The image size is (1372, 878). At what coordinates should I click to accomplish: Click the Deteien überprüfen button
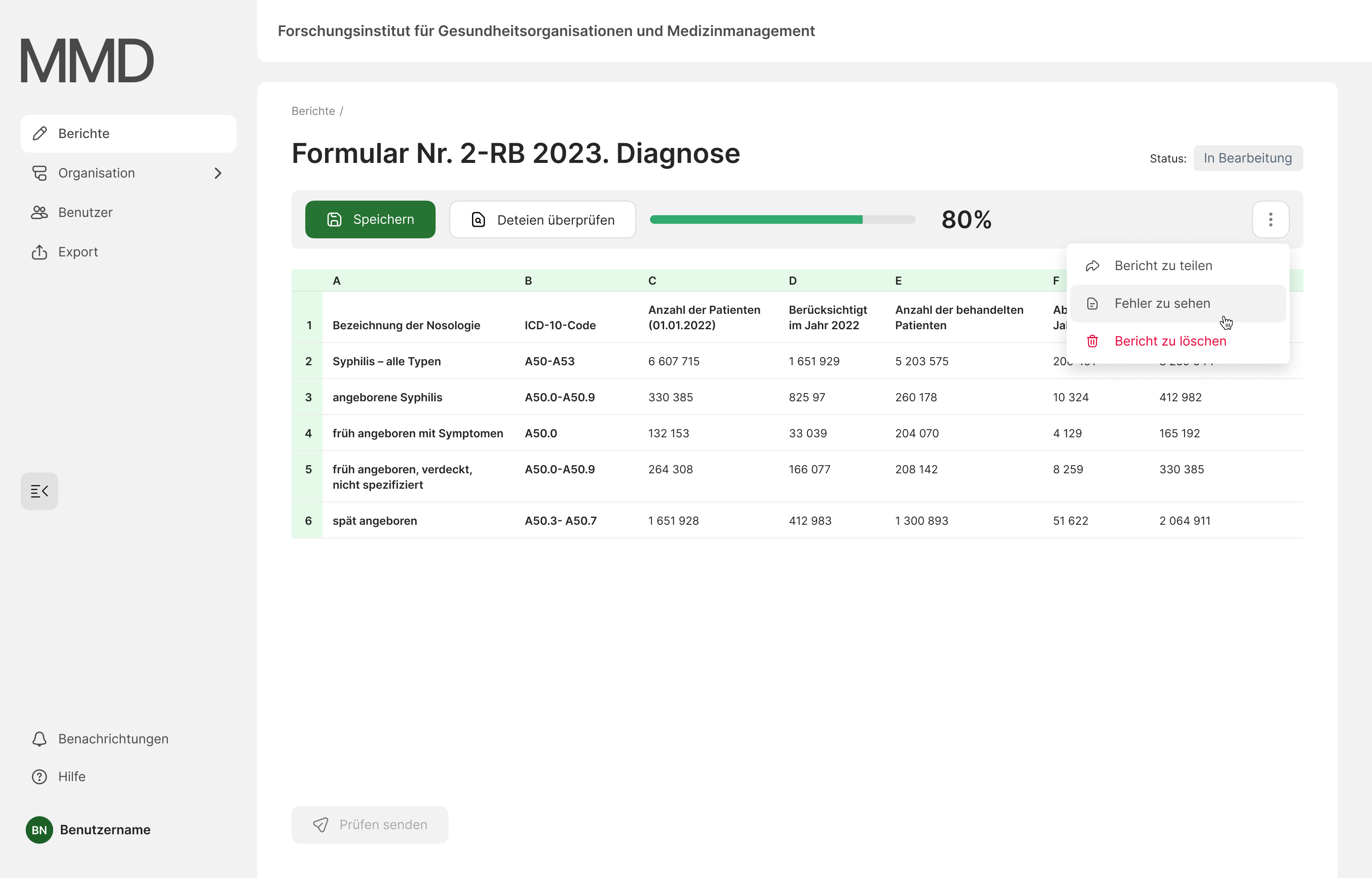pos(542,219)
